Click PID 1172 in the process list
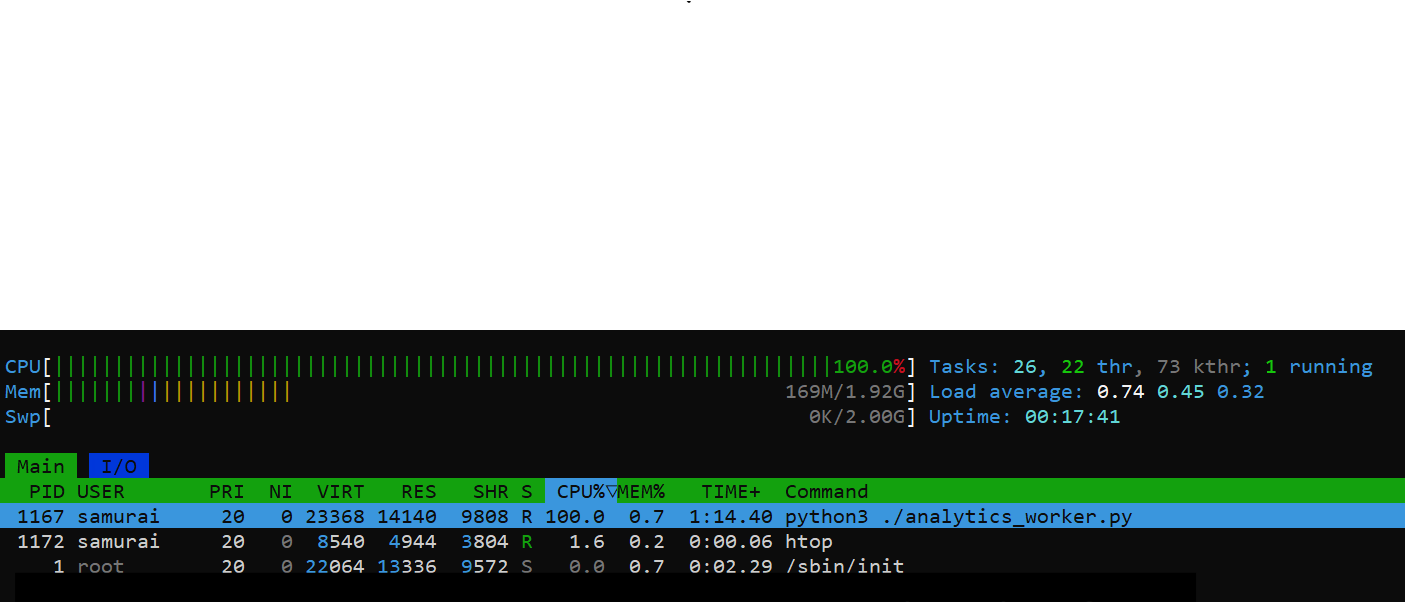Image resolution: width=1405 pixels, height=602 pixels. tap(41, 542)
